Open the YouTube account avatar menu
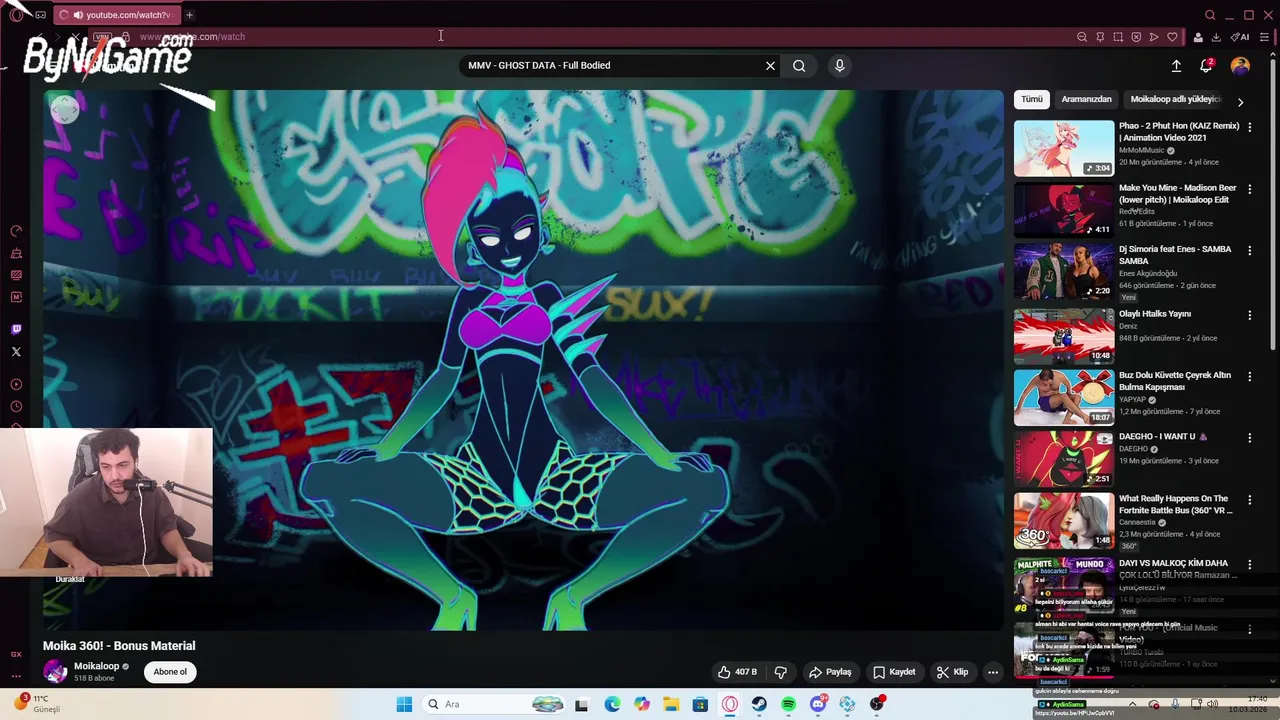 point(1240,66)
